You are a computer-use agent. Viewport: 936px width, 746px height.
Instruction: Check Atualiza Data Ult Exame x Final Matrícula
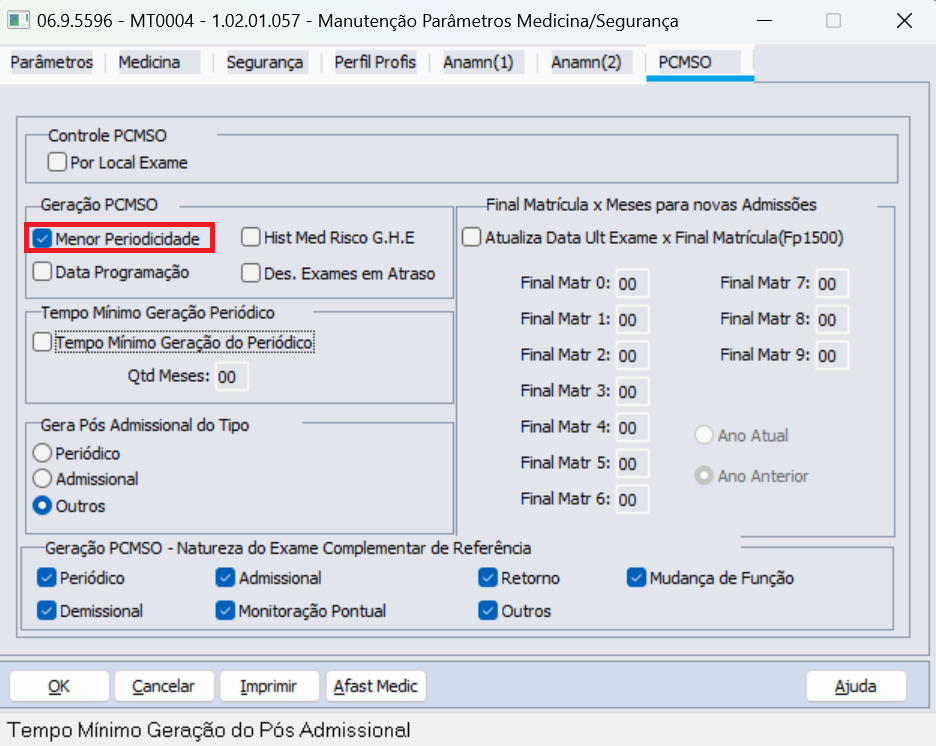[472, 237]
